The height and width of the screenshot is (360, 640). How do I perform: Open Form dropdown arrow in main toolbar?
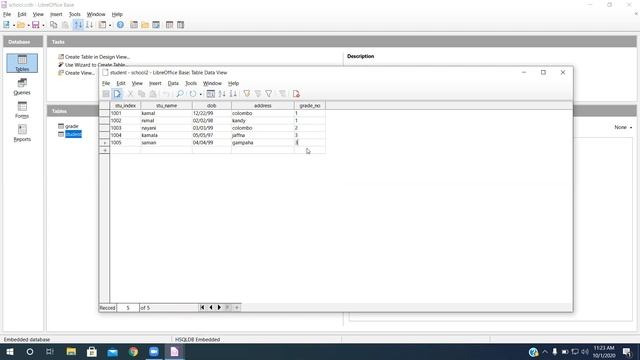point(110,25)
